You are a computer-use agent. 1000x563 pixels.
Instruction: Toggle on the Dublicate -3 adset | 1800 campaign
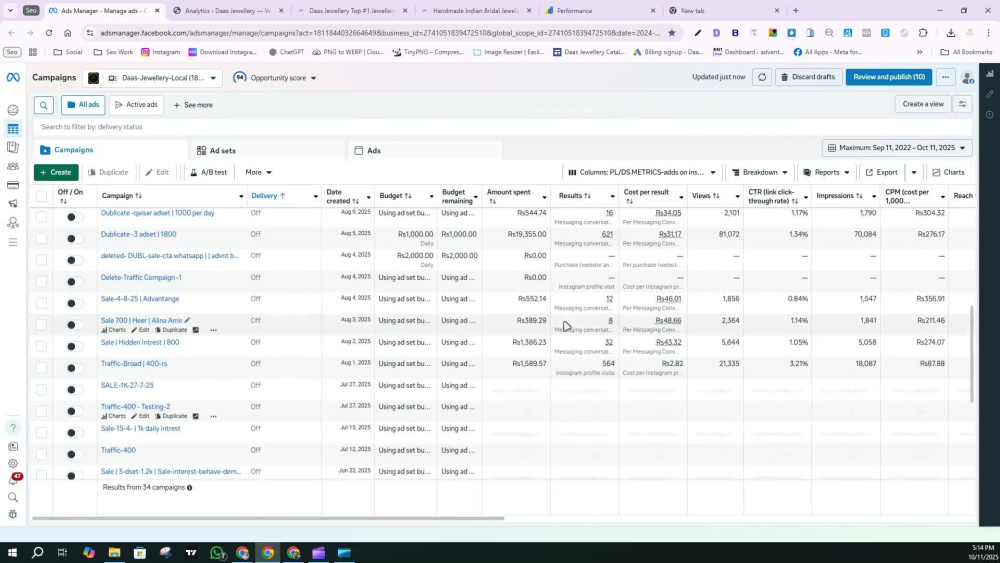[x=70, y=238]
